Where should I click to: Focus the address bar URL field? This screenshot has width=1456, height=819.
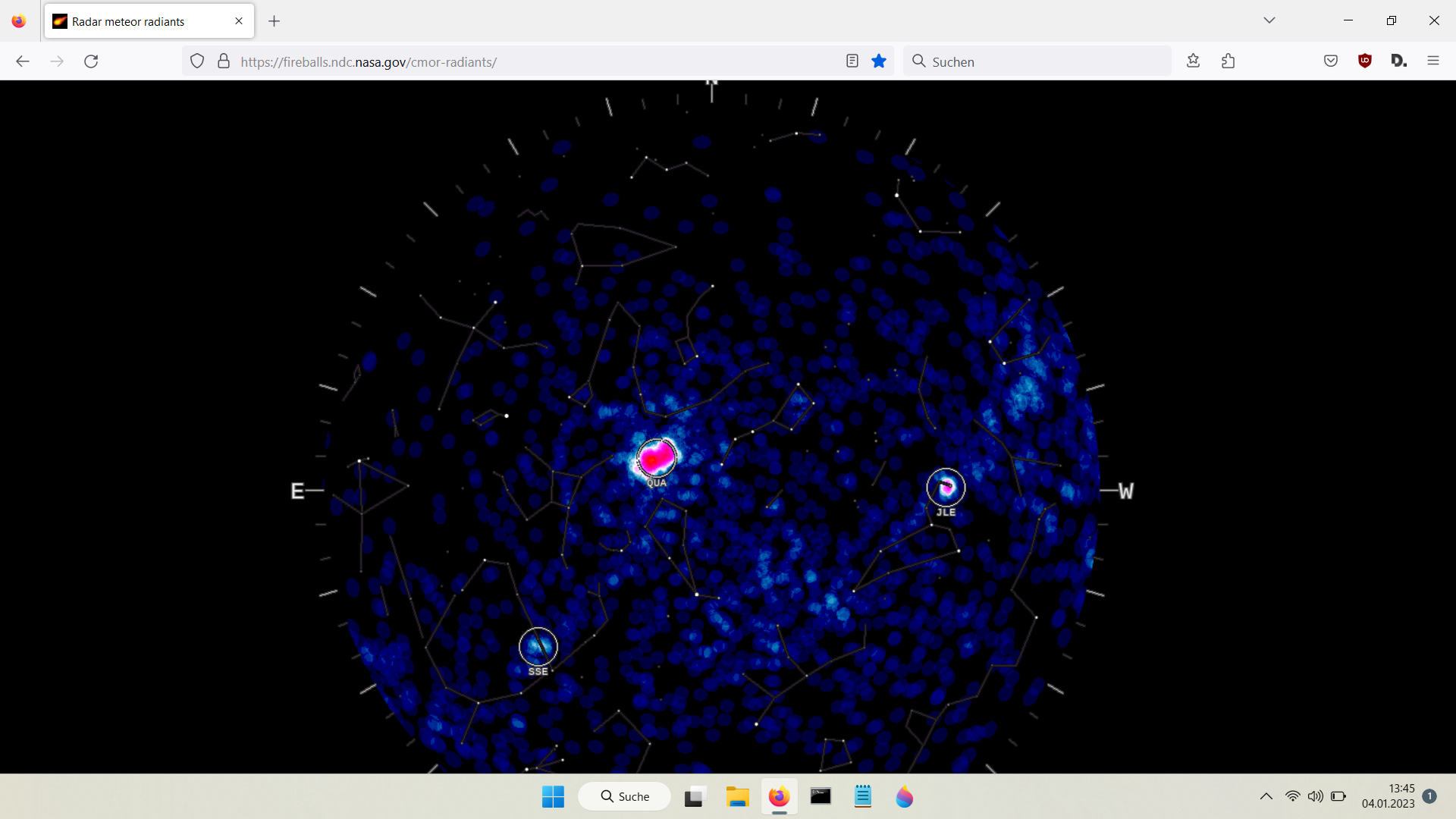(x=538, y=61)
